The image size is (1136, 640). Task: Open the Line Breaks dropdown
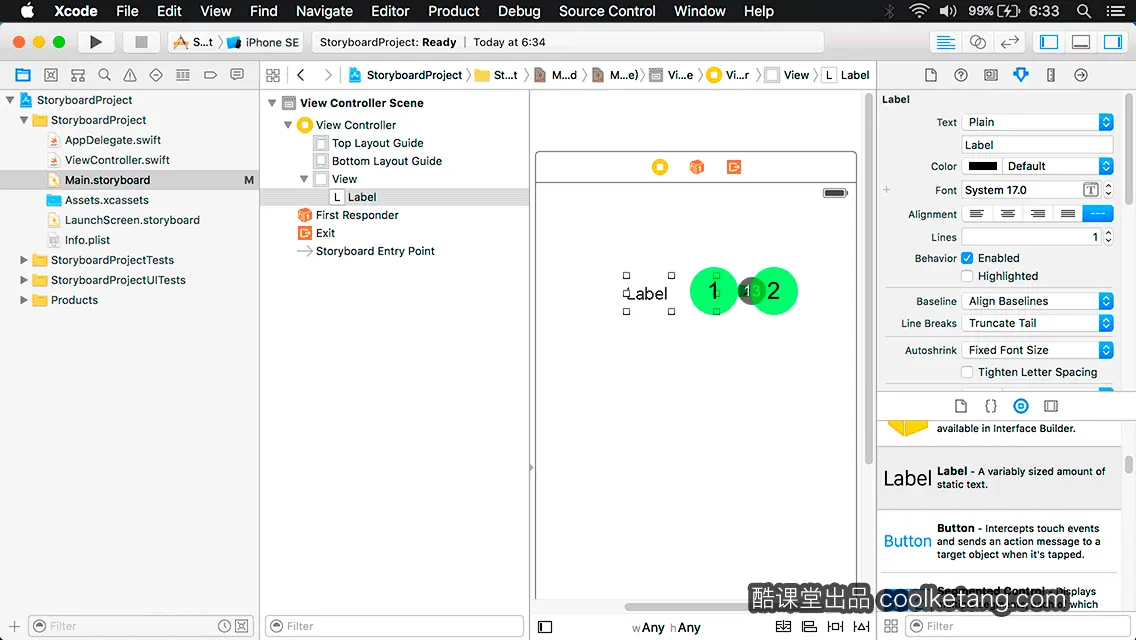pyautogui.click(x=1037, y=323)
